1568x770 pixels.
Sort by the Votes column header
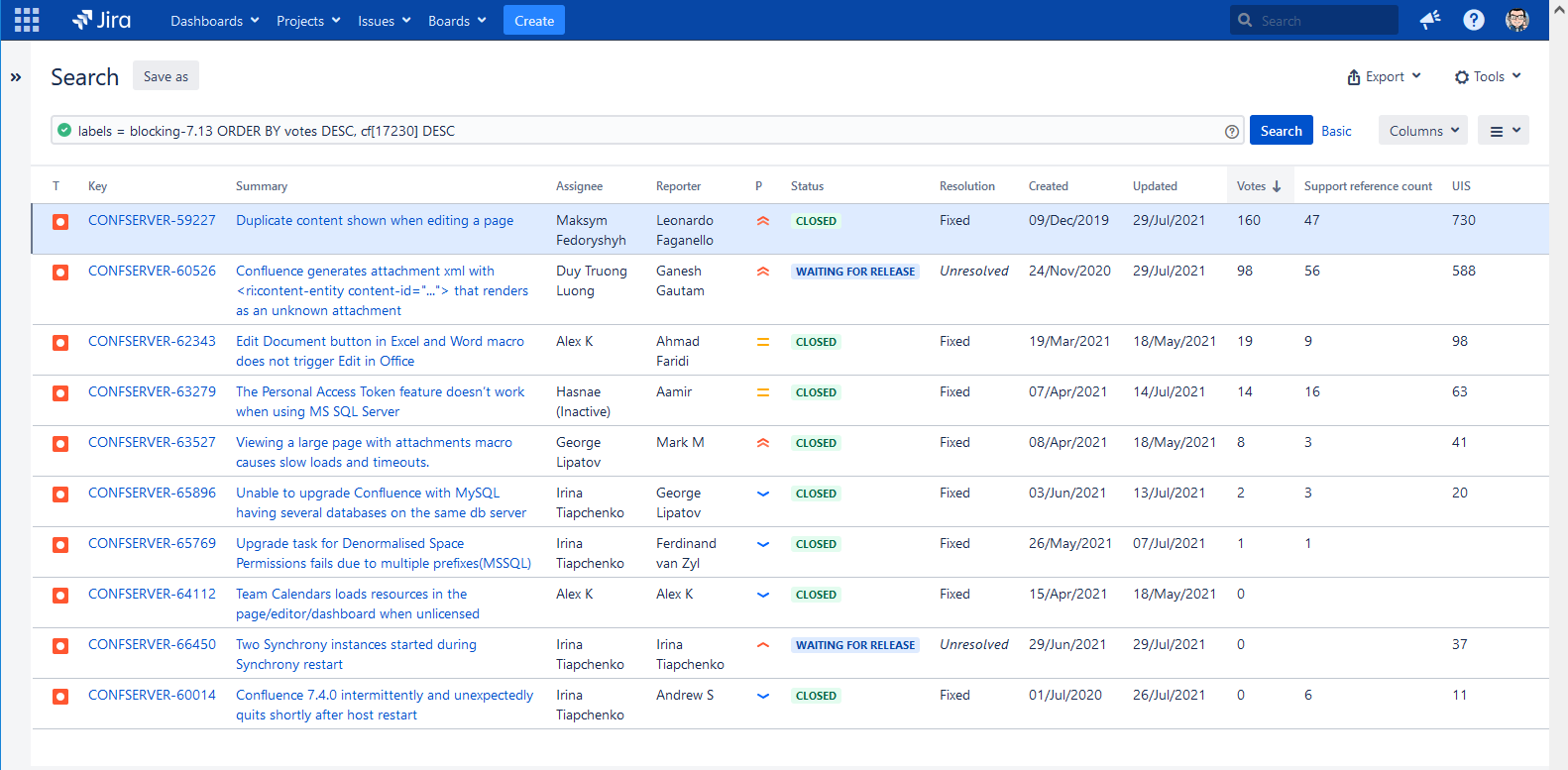(1259, 186)
